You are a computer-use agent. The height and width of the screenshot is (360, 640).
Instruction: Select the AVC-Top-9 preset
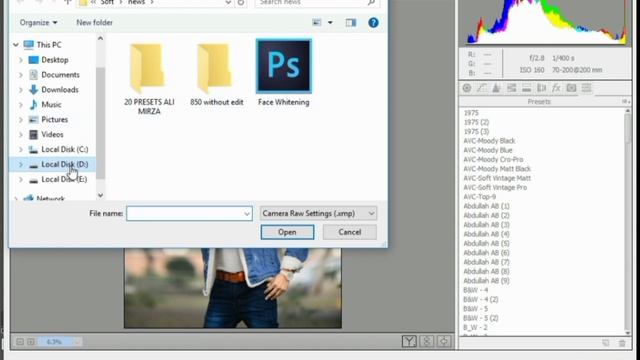point(480,197)
